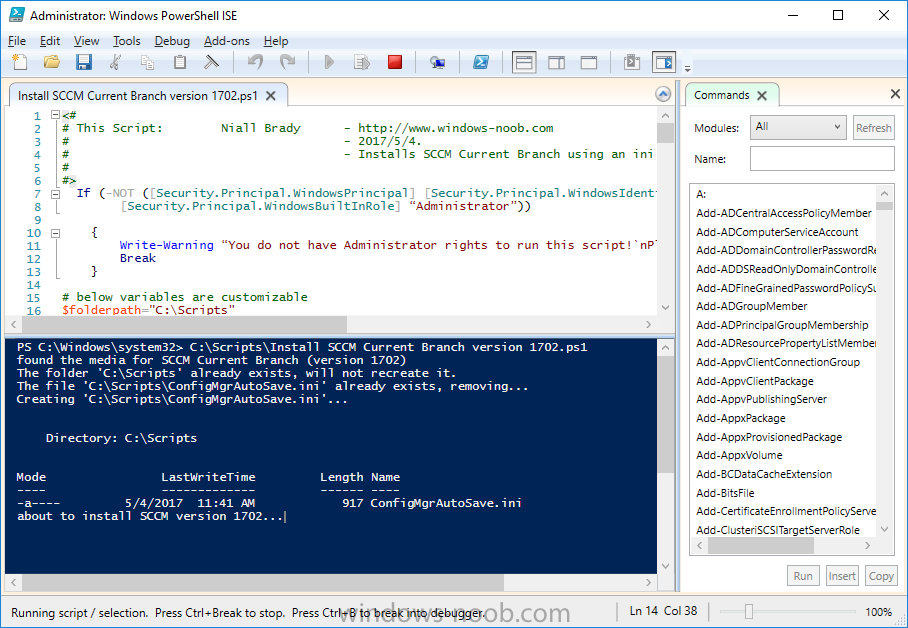Toggle Show Command Add-on pane
This screenshot has height=628, width=908.
click(x=664, y=62)
